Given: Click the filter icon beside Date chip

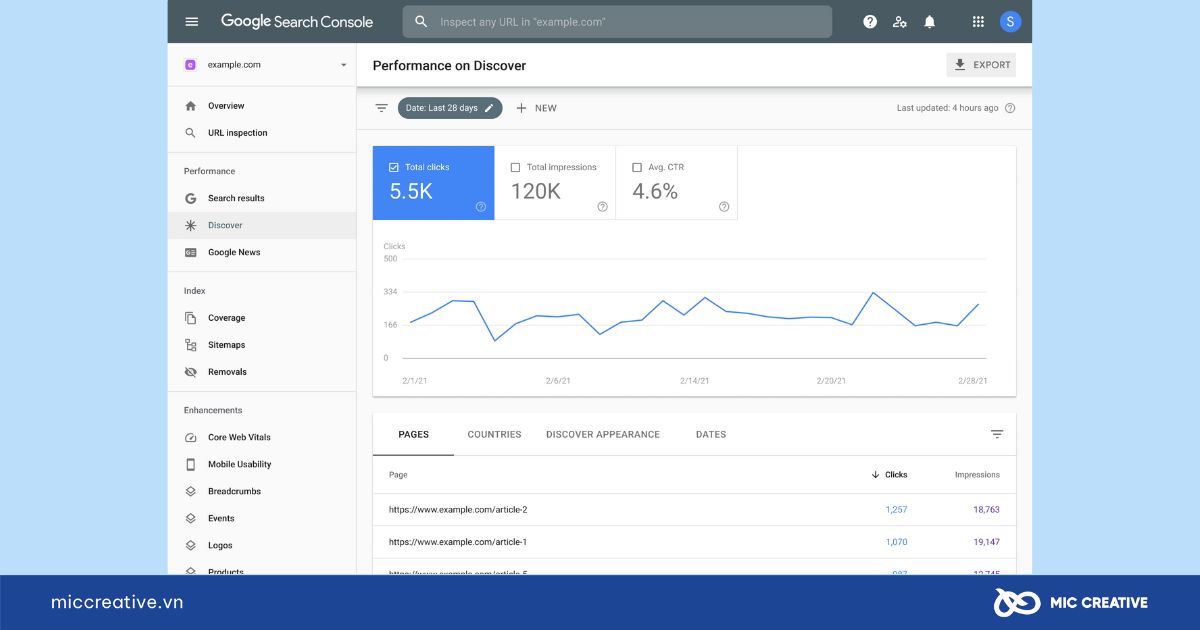Looking at the screenshot, I should (381, 108).
